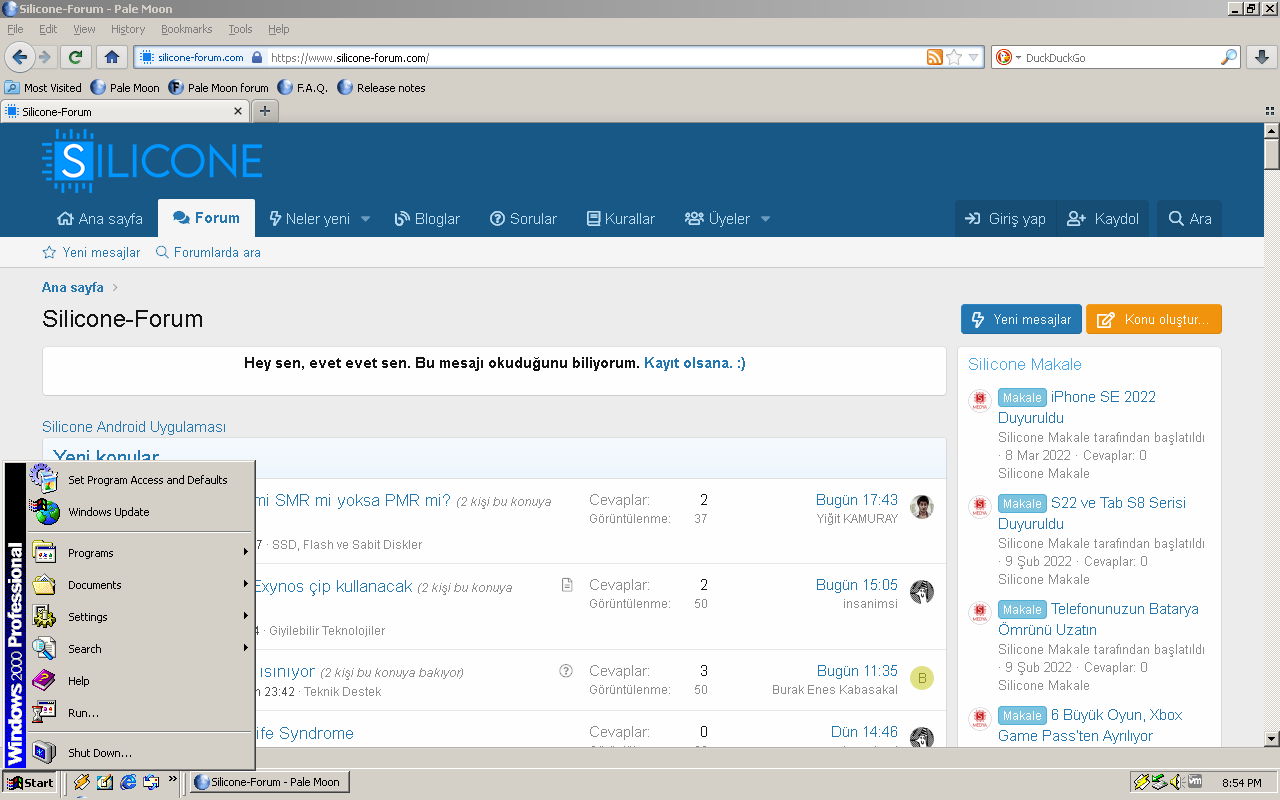The image size is (1280, 800).
Task: Click inside the URL address field
Action: (595, 58)
